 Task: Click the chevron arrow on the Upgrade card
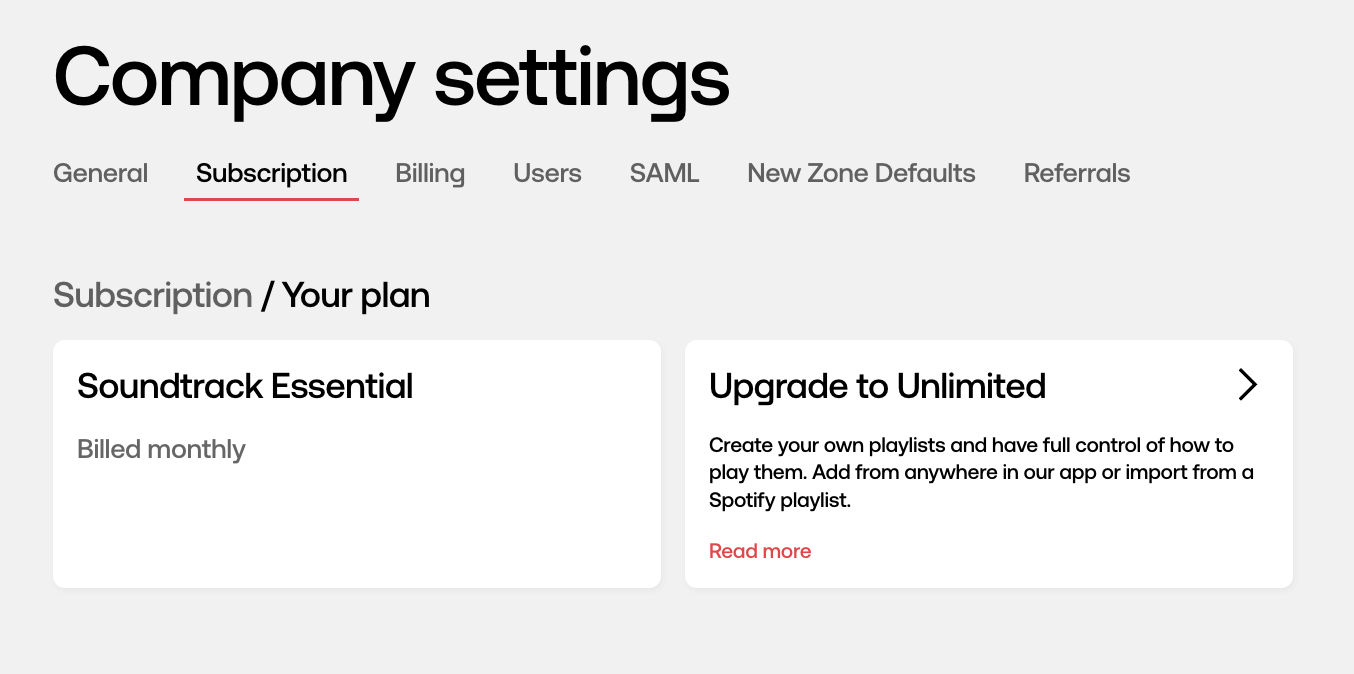coord(1247,385)
